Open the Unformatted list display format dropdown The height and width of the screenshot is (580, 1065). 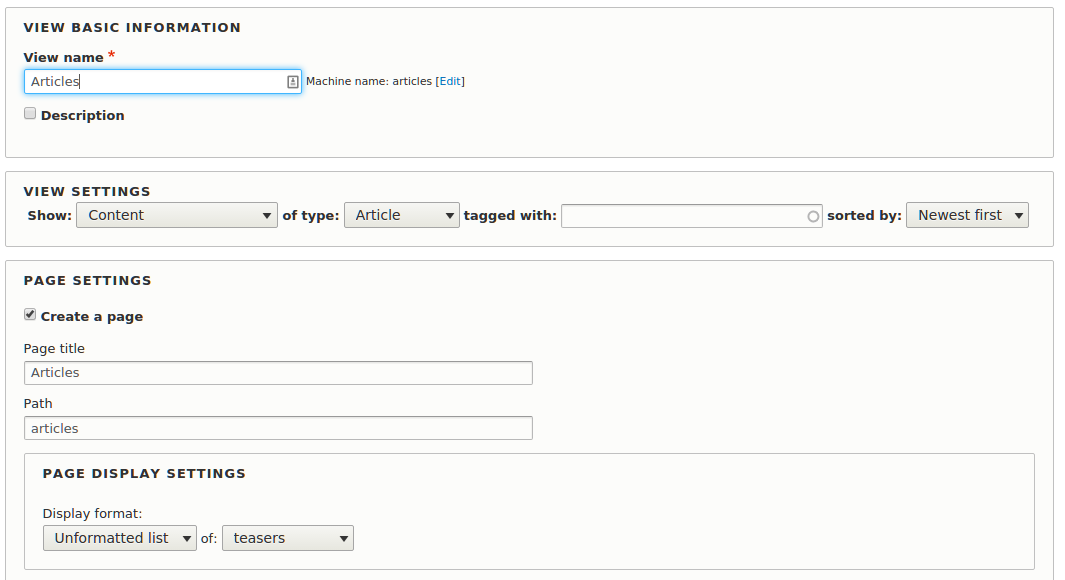click(120, 538)
